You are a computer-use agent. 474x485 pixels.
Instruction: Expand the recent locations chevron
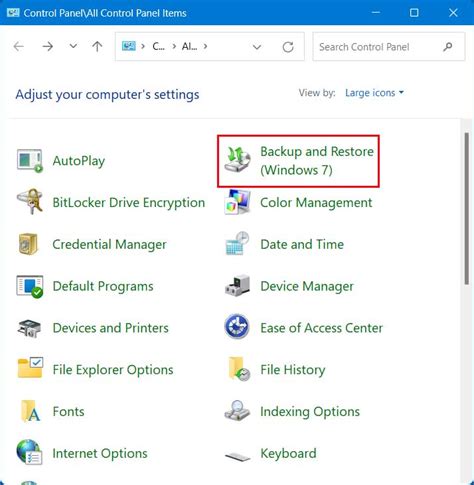click(73, 46)
